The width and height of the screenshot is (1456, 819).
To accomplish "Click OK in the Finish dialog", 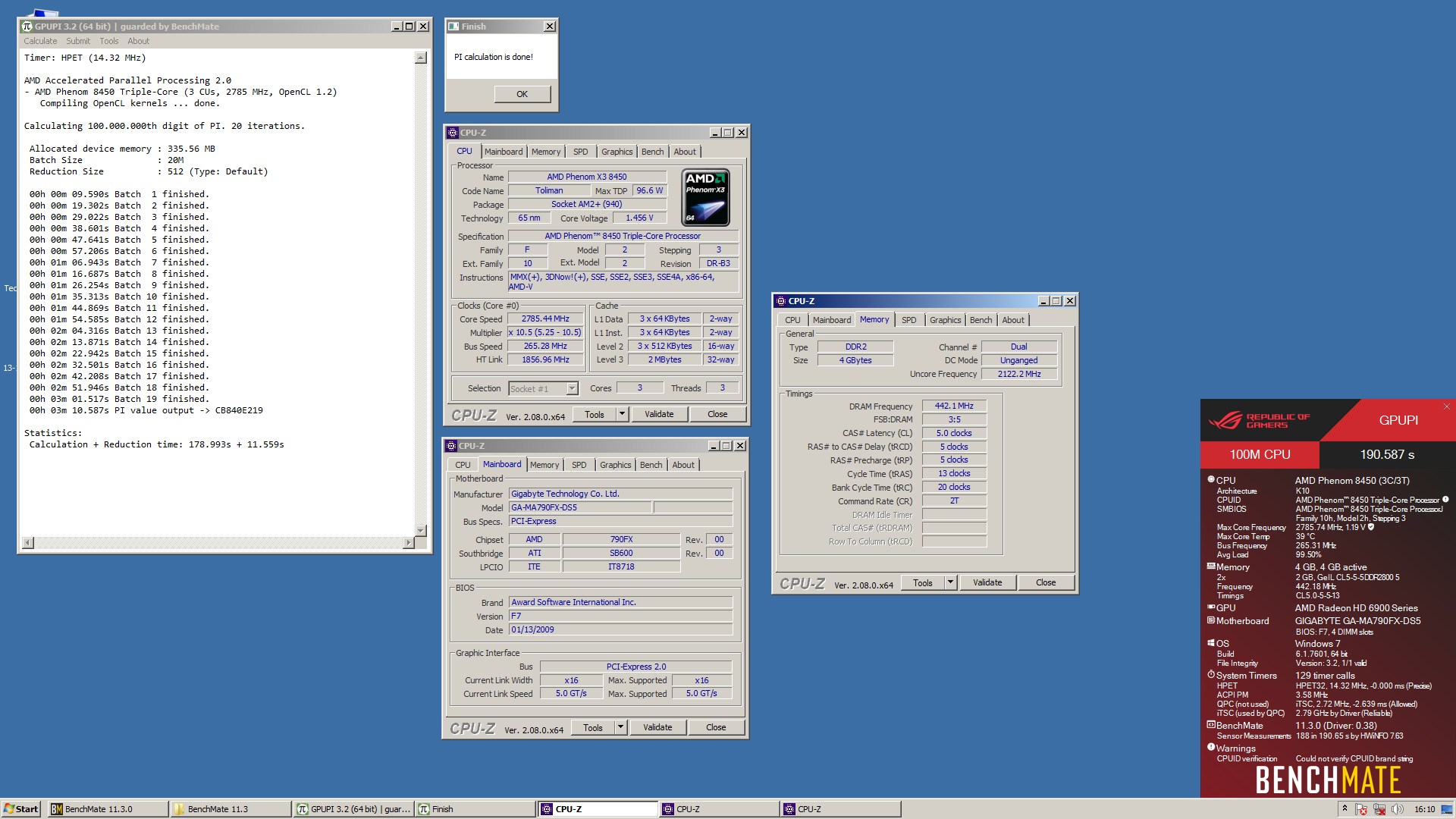I will click(x=522, y=94).
